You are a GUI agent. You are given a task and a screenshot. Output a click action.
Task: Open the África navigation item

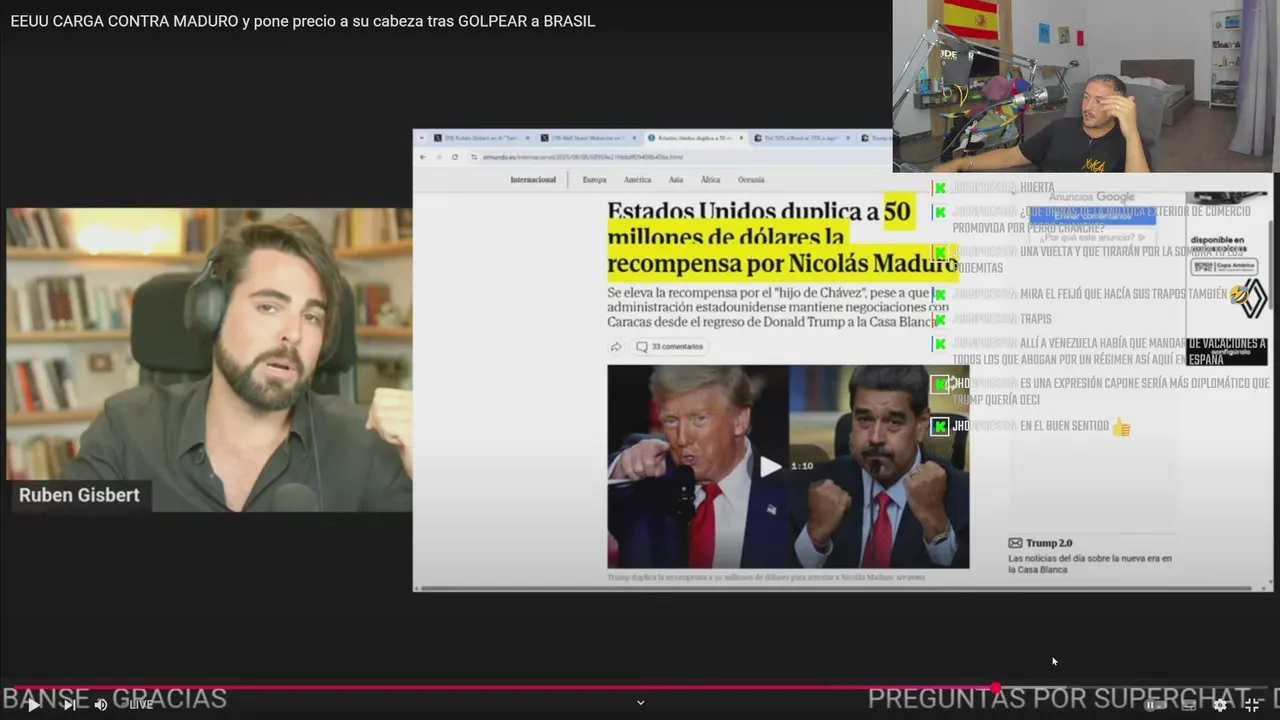[710, 180]
